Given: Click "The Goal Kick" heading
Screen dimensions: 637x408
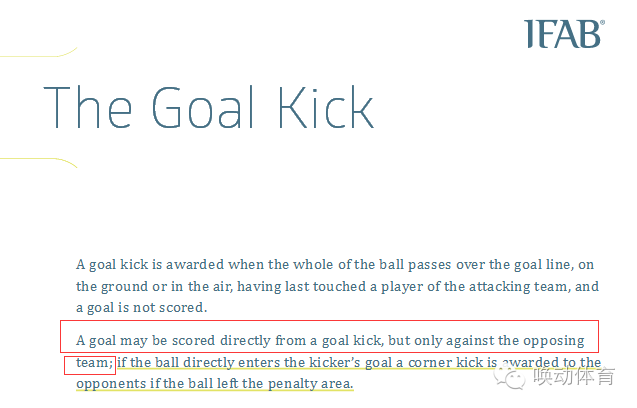Looking at the screenshot, I should click(208, 107).
